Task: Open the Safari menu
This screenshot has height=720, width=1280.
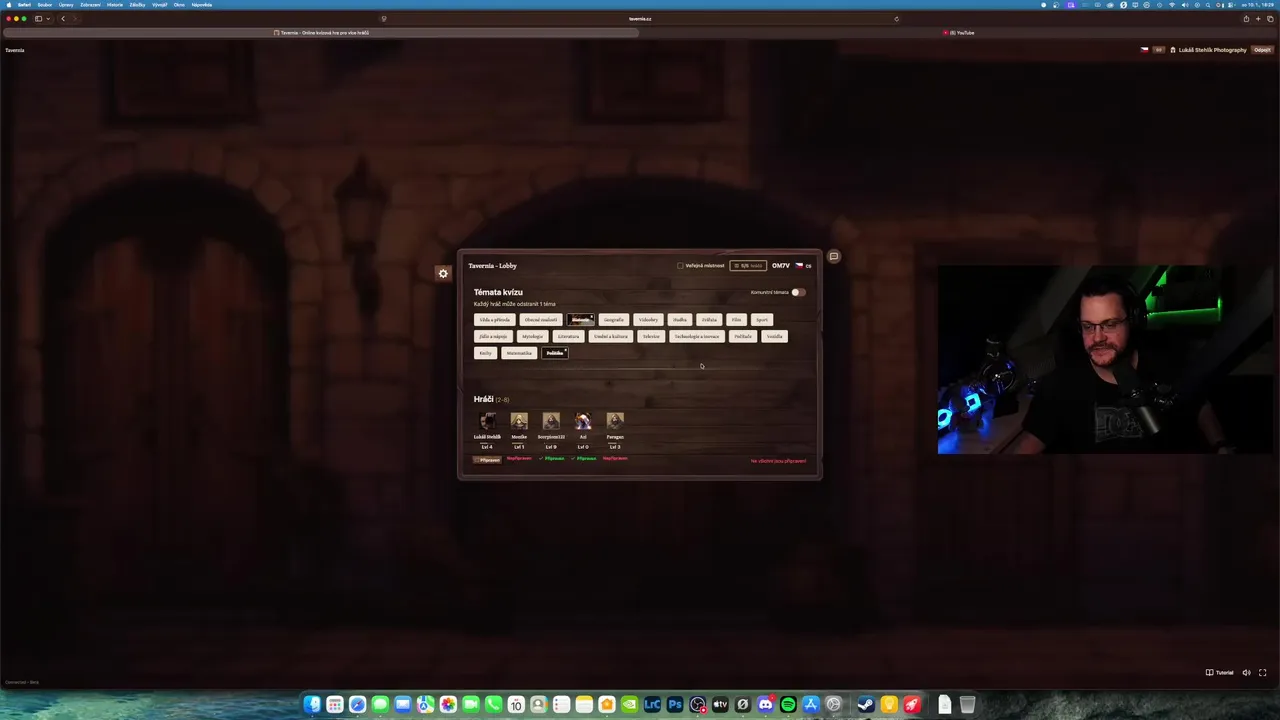Action: click(24, 4)
